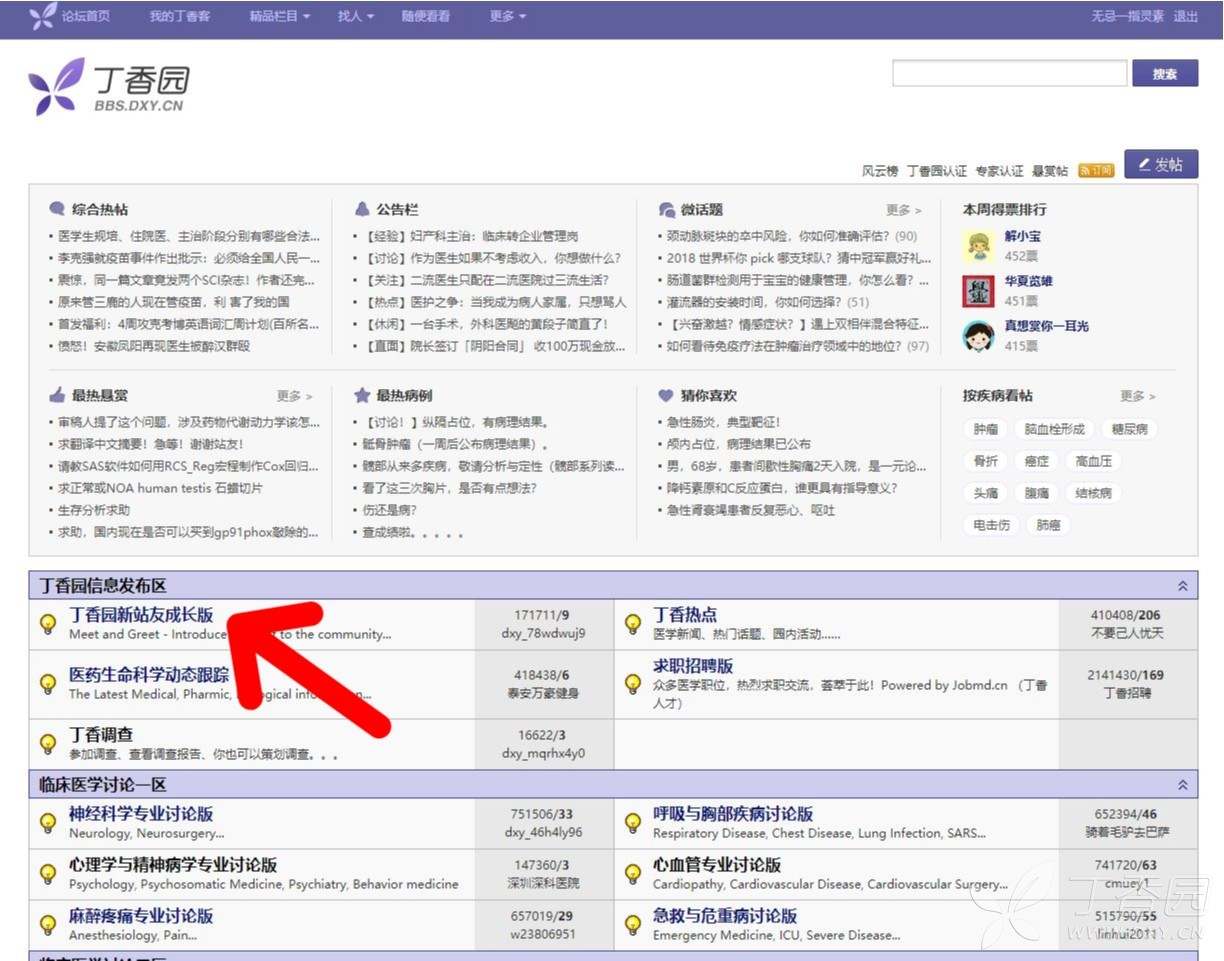This screenshot has width=1224, height=961.
Task: Select the 肺癌 disease tag
Action: point(1048,525)
